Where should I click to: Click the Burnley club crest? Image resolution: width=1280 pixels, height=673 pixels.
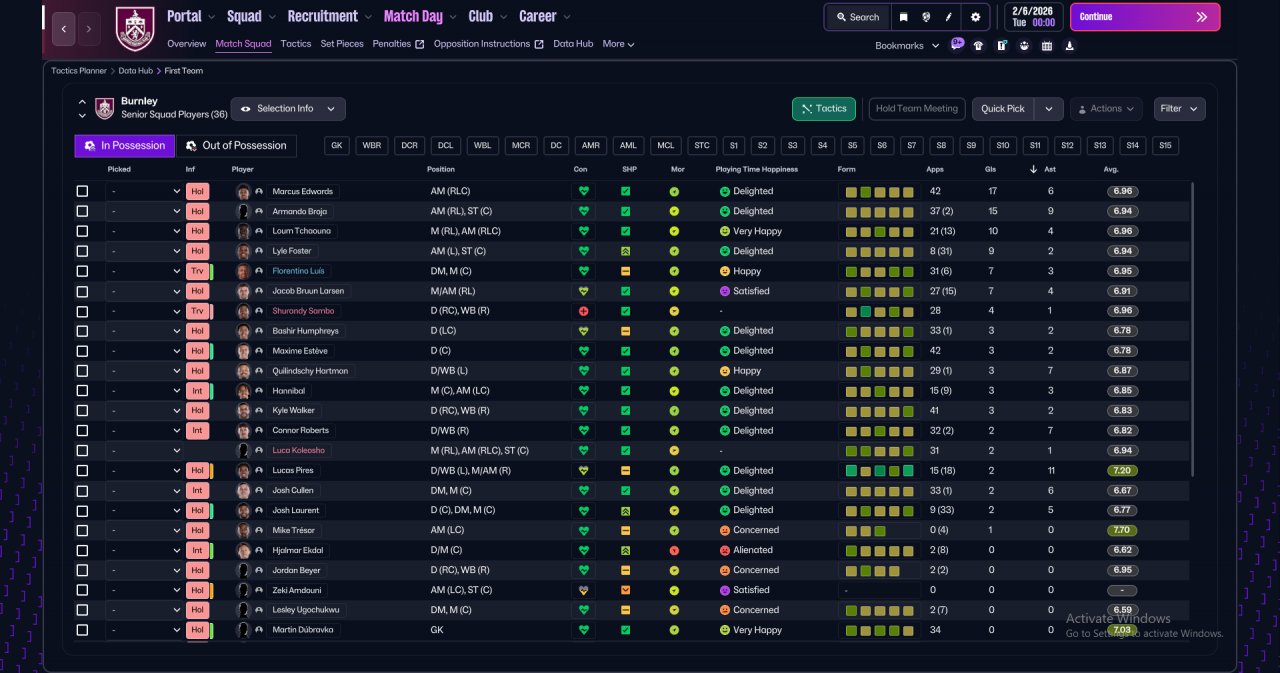coord(135,28)
